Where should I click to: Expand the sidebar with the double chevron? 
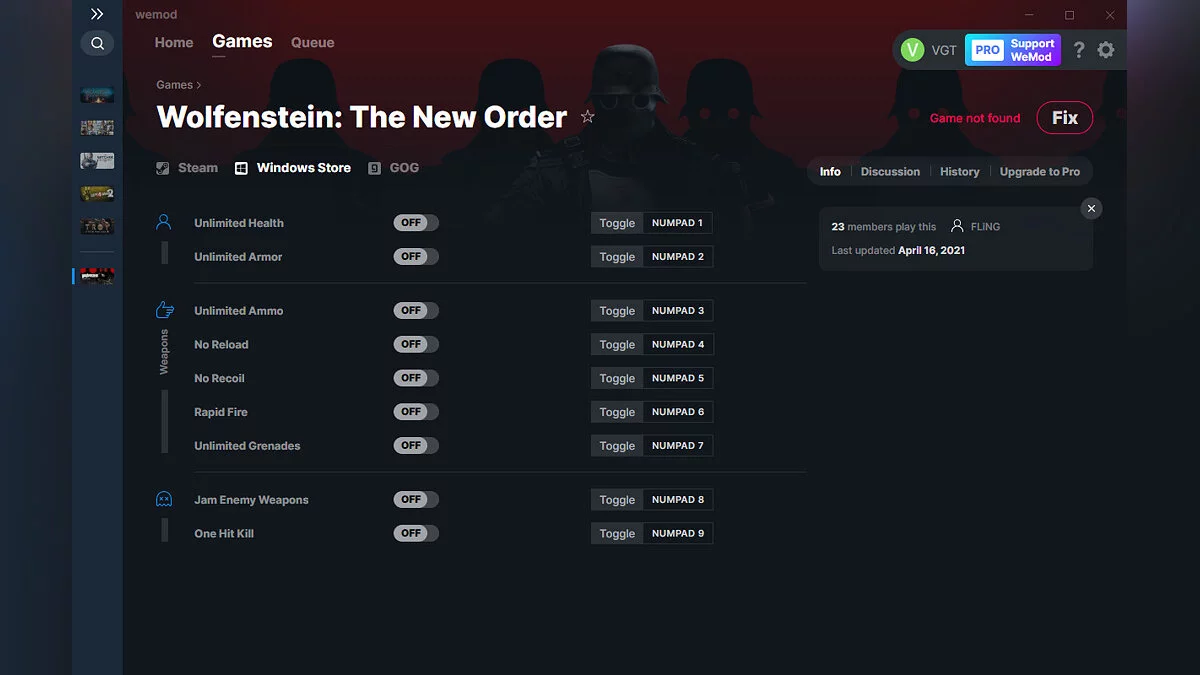pos(97,14)
